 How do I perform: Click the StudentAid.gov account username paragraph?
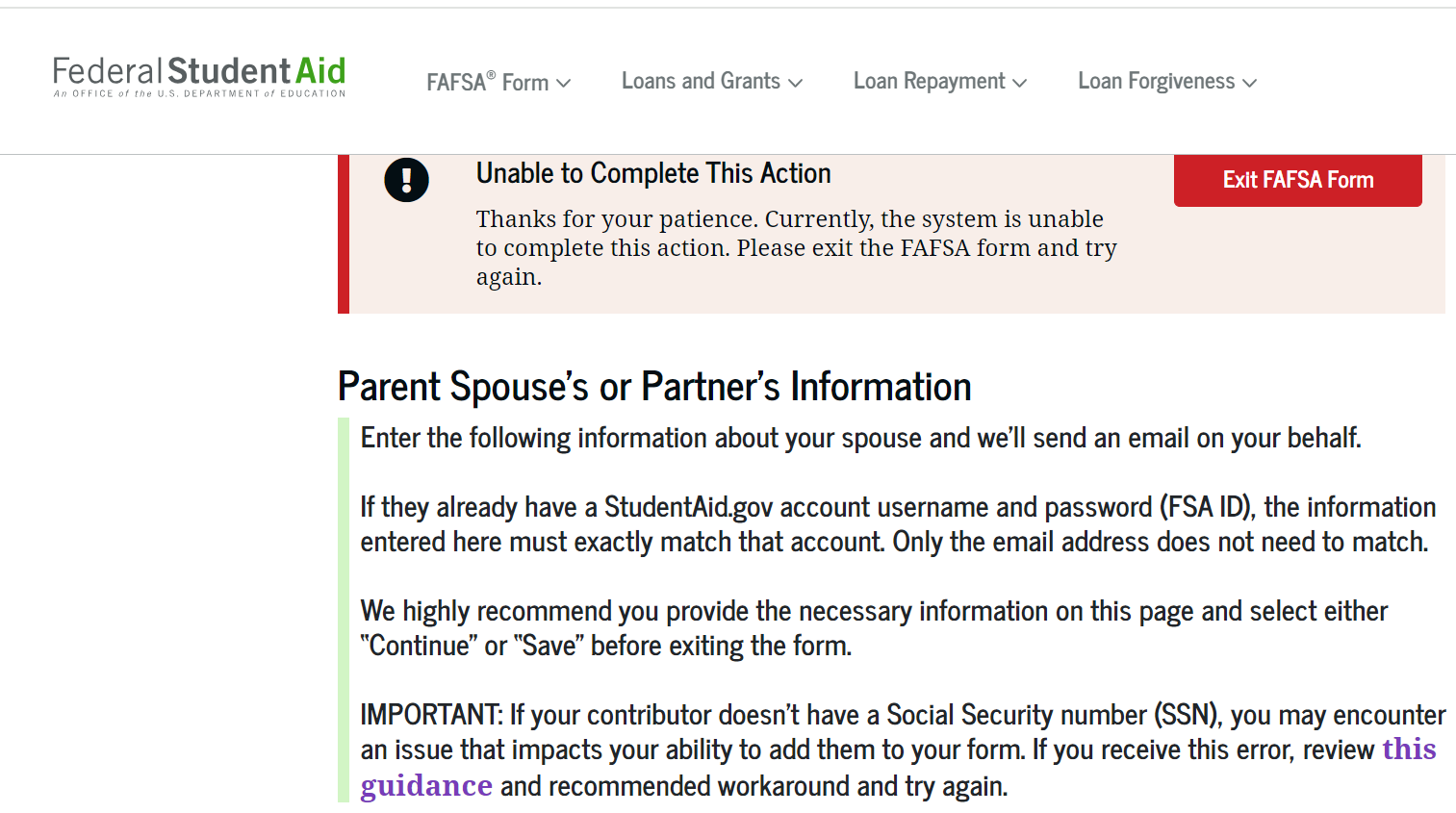pos(898,524)
